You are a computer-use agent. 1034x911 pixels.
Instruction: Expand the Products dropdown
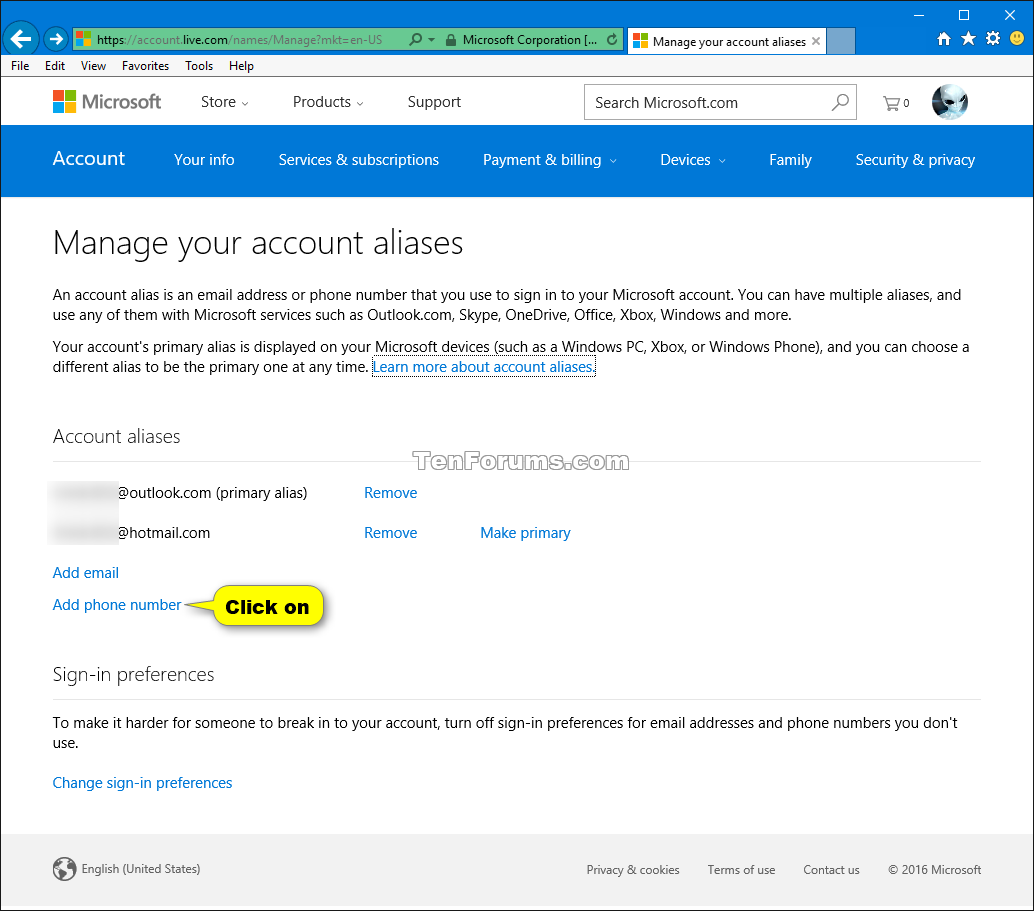pos(328,102)
